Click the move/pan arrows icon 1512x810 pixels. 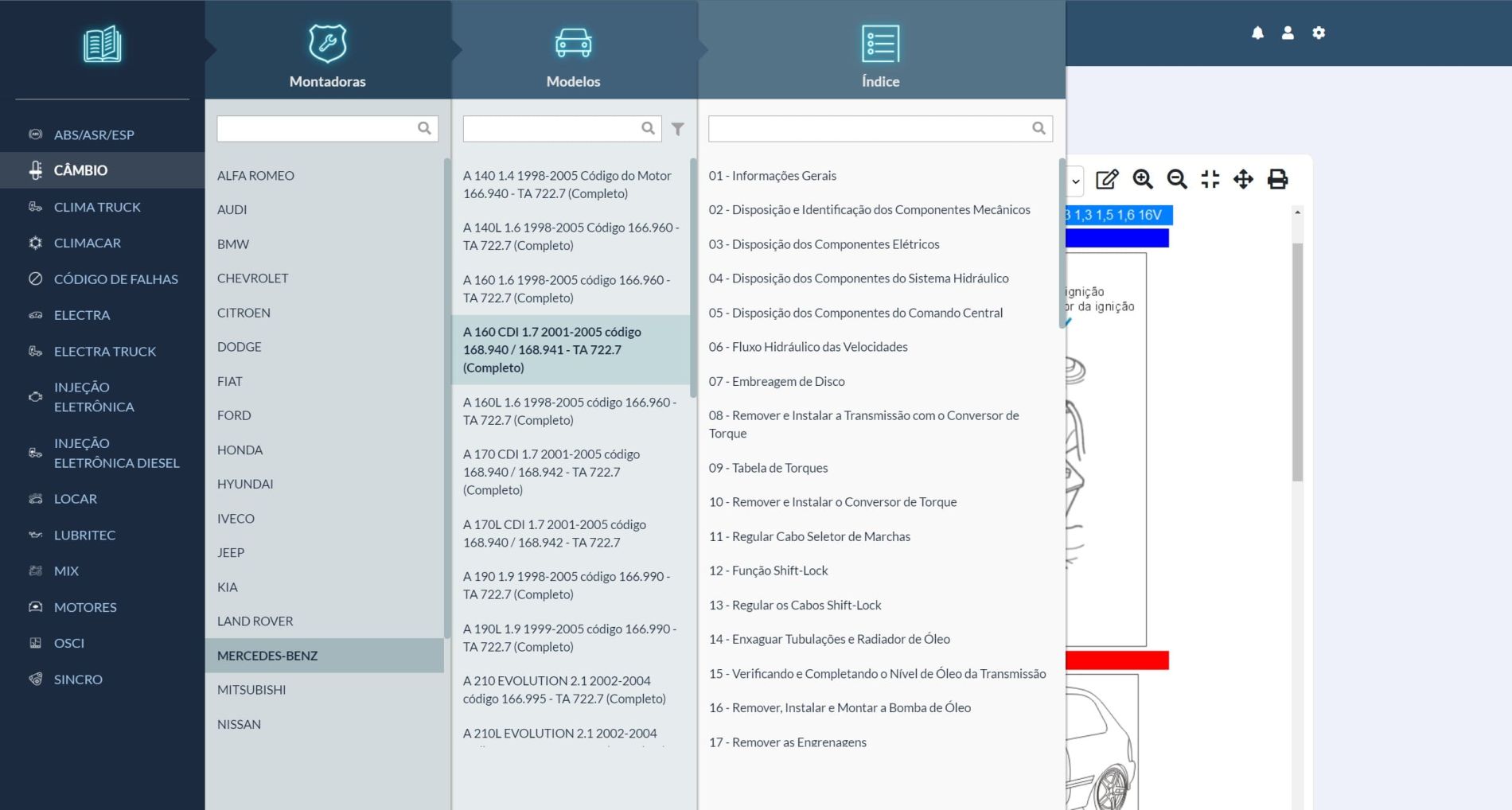[1243, 179]
